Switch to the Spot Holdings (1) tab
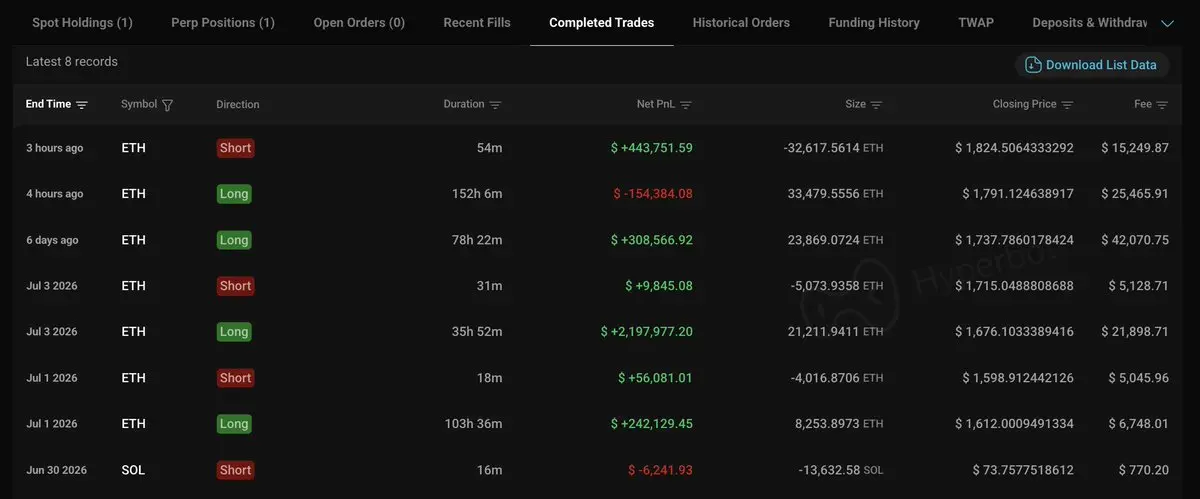 coord(82,22)
